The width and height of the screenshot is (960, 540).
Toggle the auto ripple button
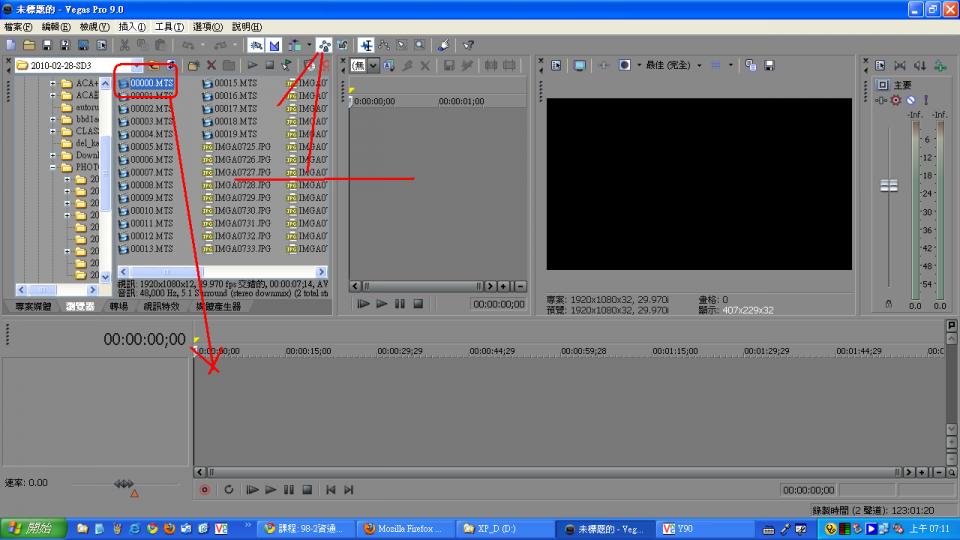[x=295, y=45]
